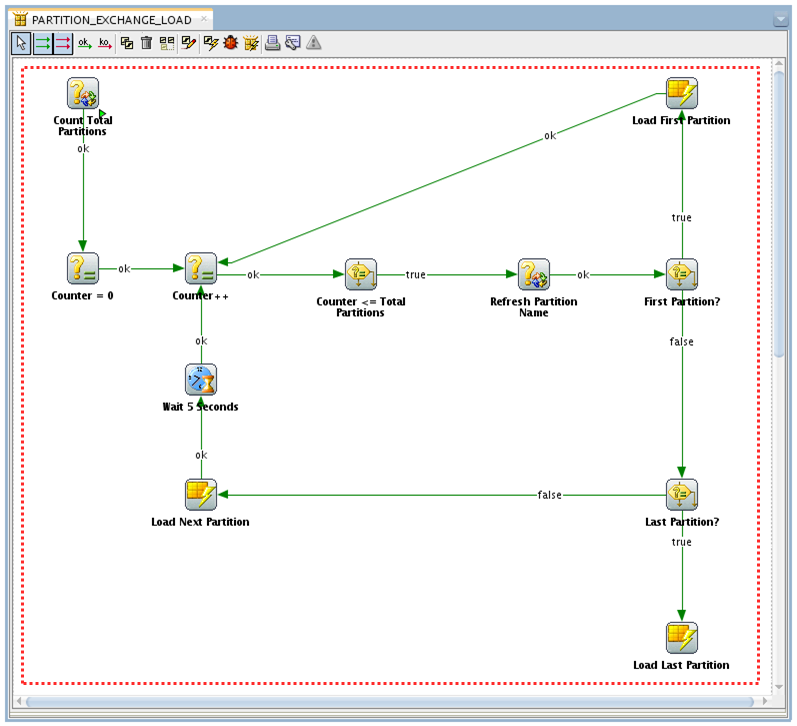Select the Counter = 0 variable step
This screenshot has width=797, height=726.
click(x=82, y=269)
